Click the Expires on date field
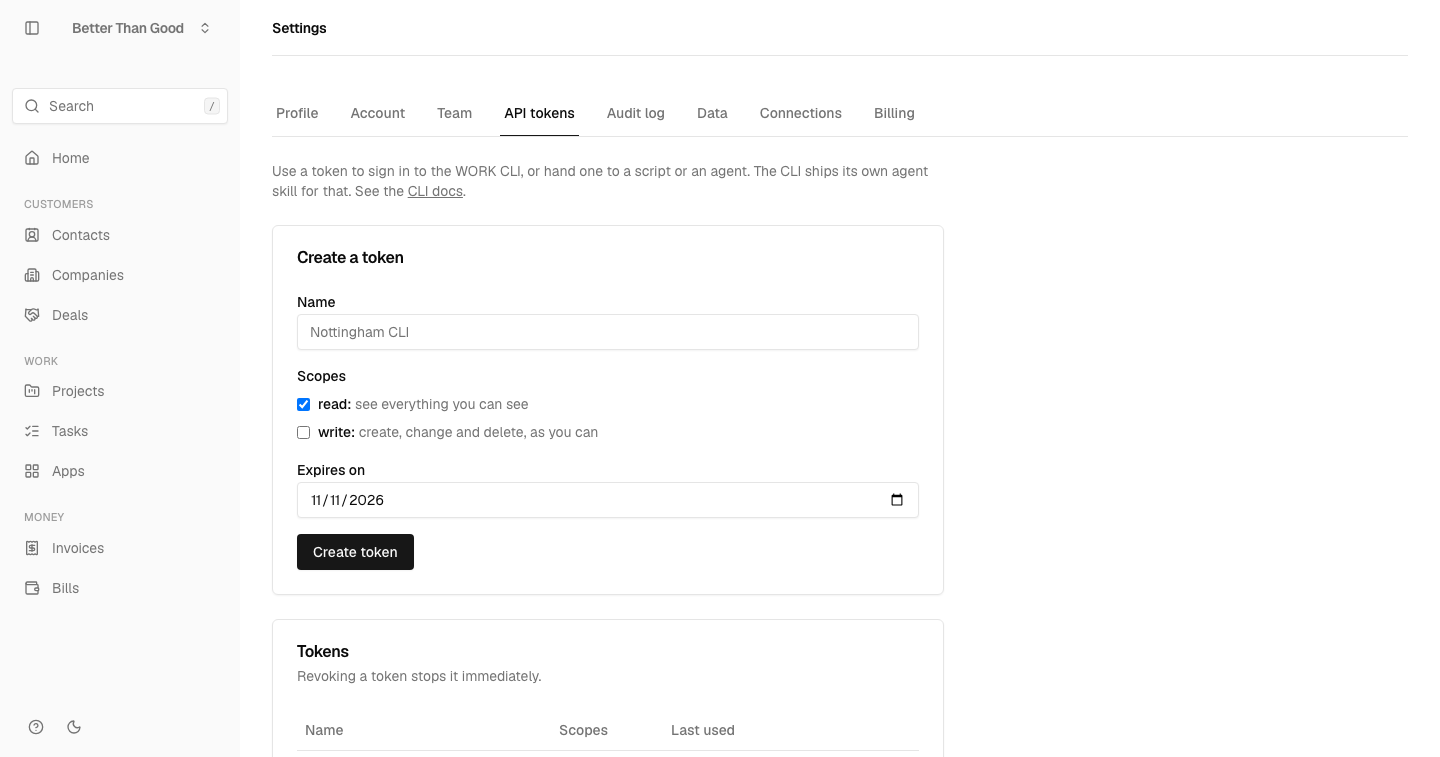Viewport: 1440px width, 757px height. click(608, 500)
